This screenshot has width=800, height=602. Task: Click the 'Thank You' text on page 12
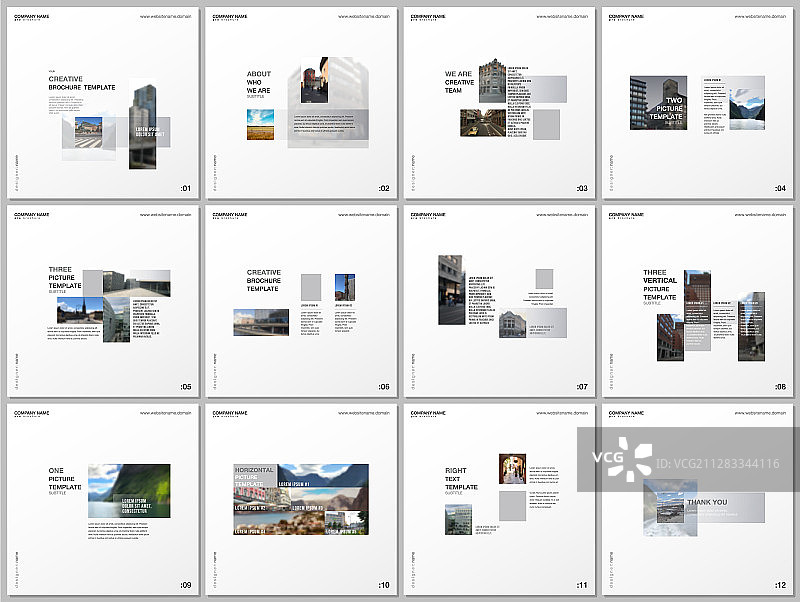707,502
